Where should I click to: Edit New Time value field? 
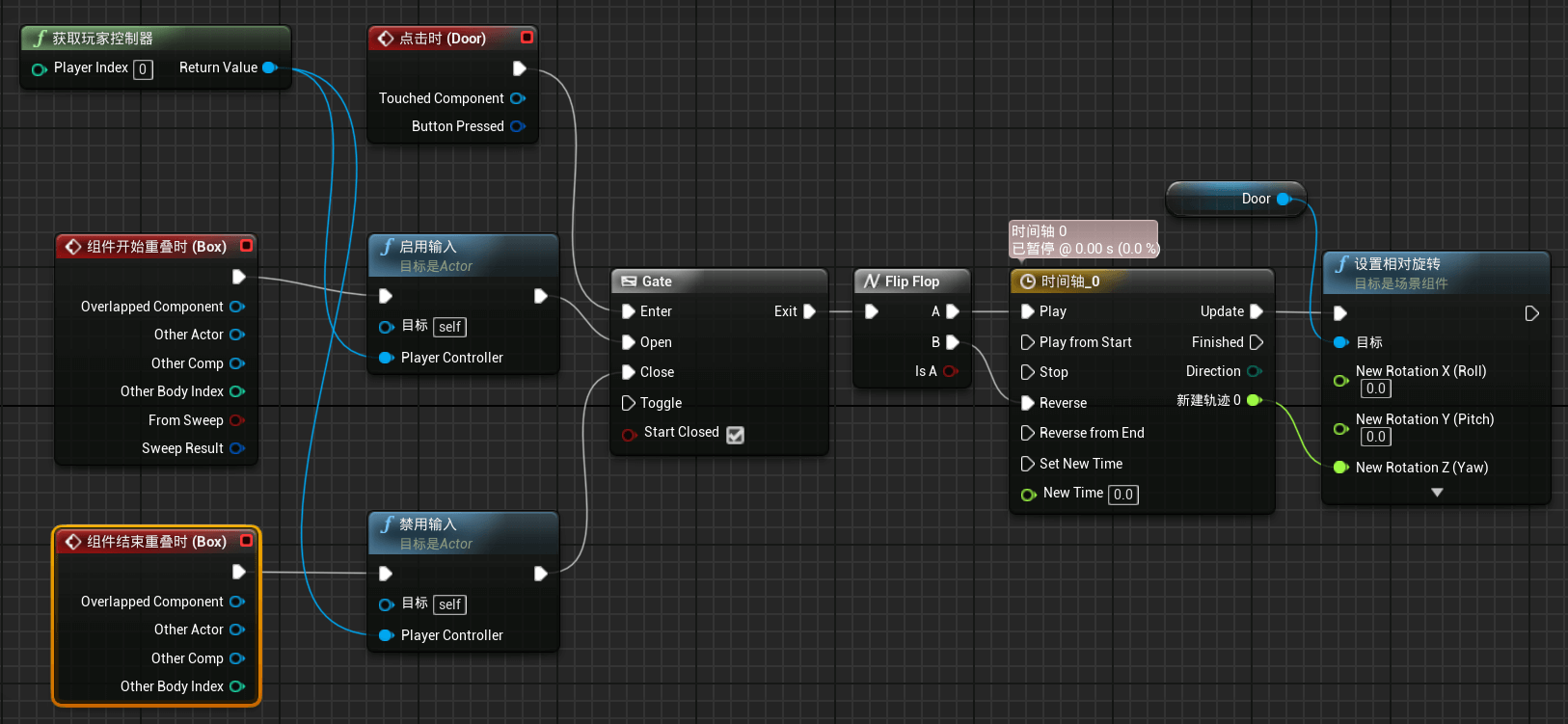(1123, 495)
